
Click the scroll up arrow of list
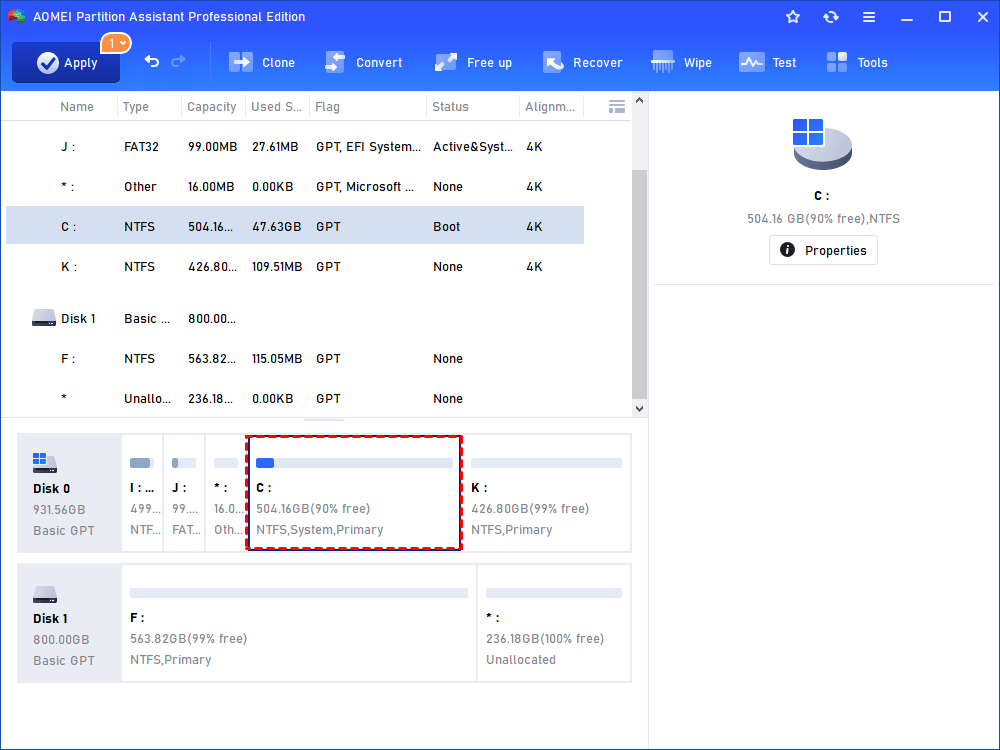pyautogui.click(x=640, y=101)
